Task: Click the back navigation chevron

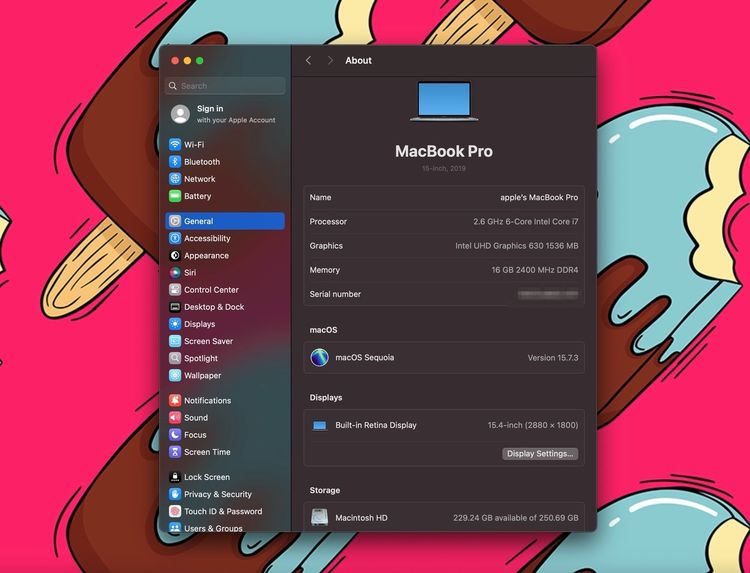Action: tap(308, 61)
